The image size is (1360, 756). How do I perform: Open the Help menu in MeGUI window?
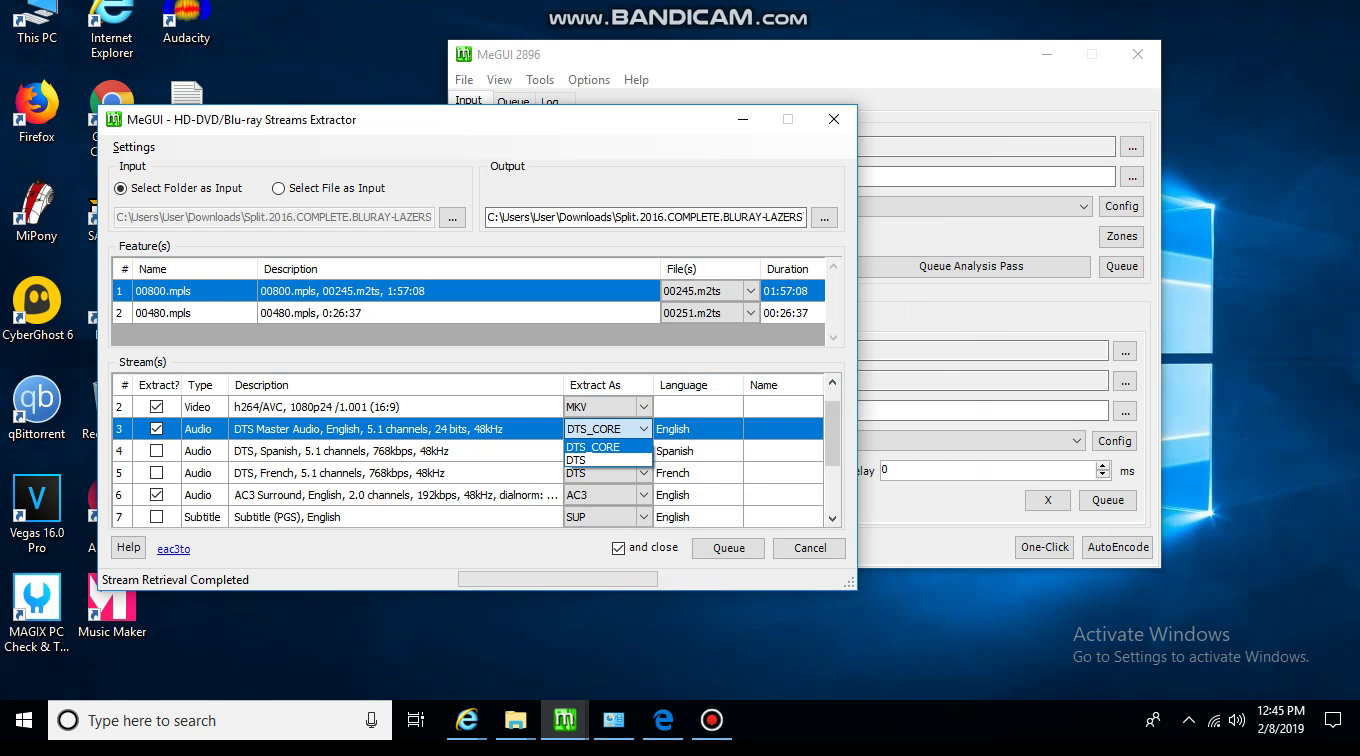pyautogui.click(x=636, y=80)
